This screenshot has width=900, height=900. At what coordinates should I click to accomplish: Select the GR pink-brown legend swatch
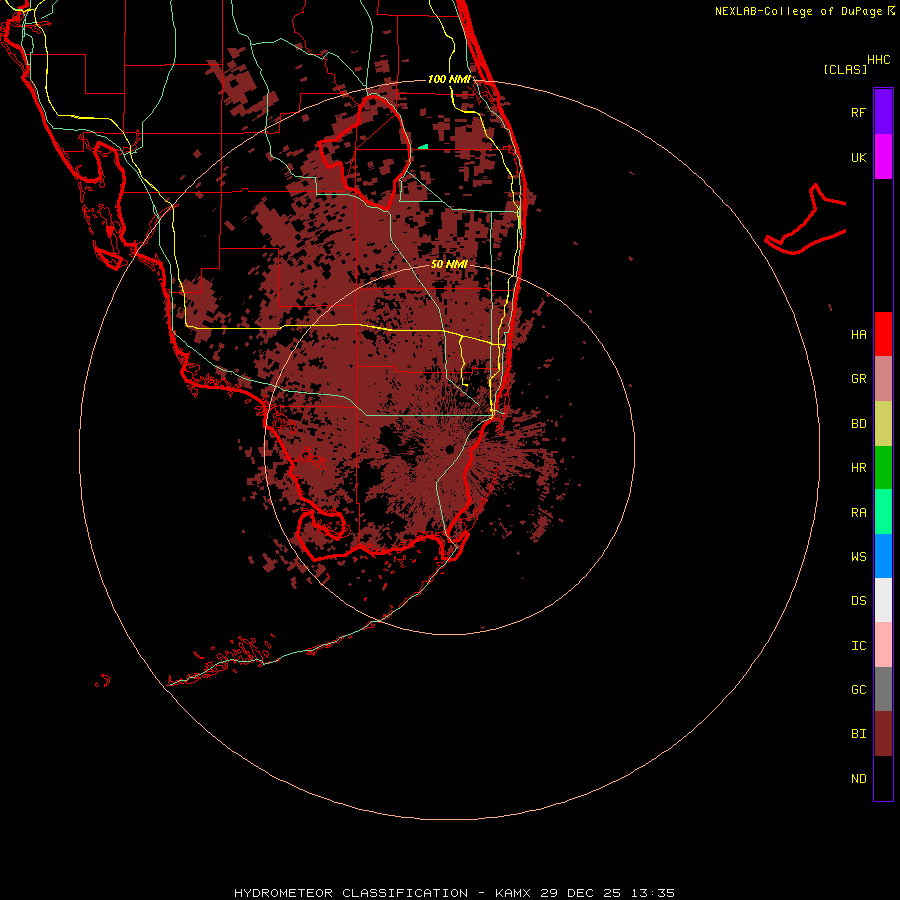point(883,379)
